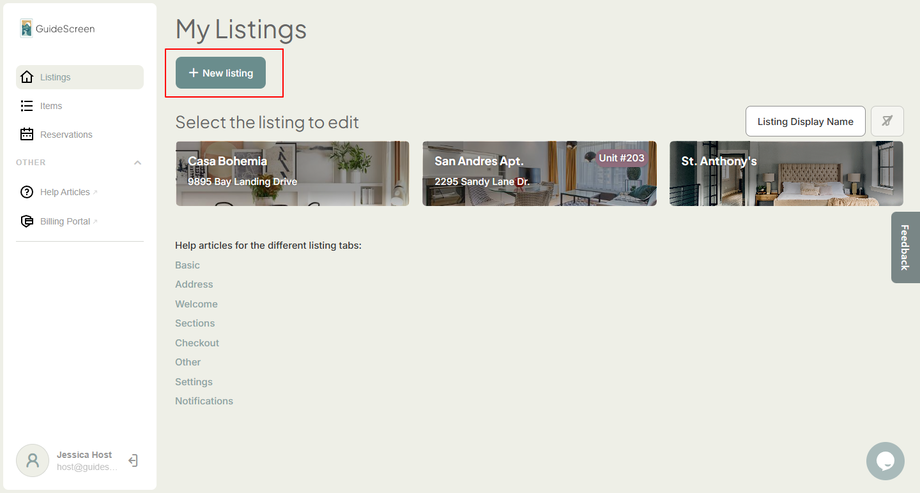Open the chat bubble widget
The image size is (920, 493).
click(x=885, y=461)
